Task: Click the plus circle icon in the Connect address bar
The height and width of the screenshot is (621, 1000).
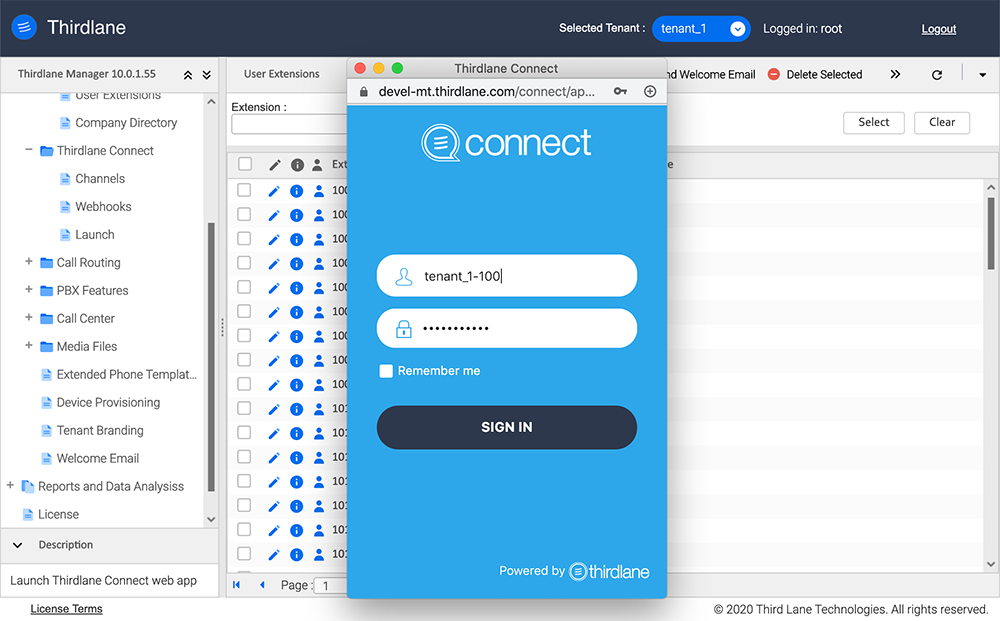Action: click(650, 91)
